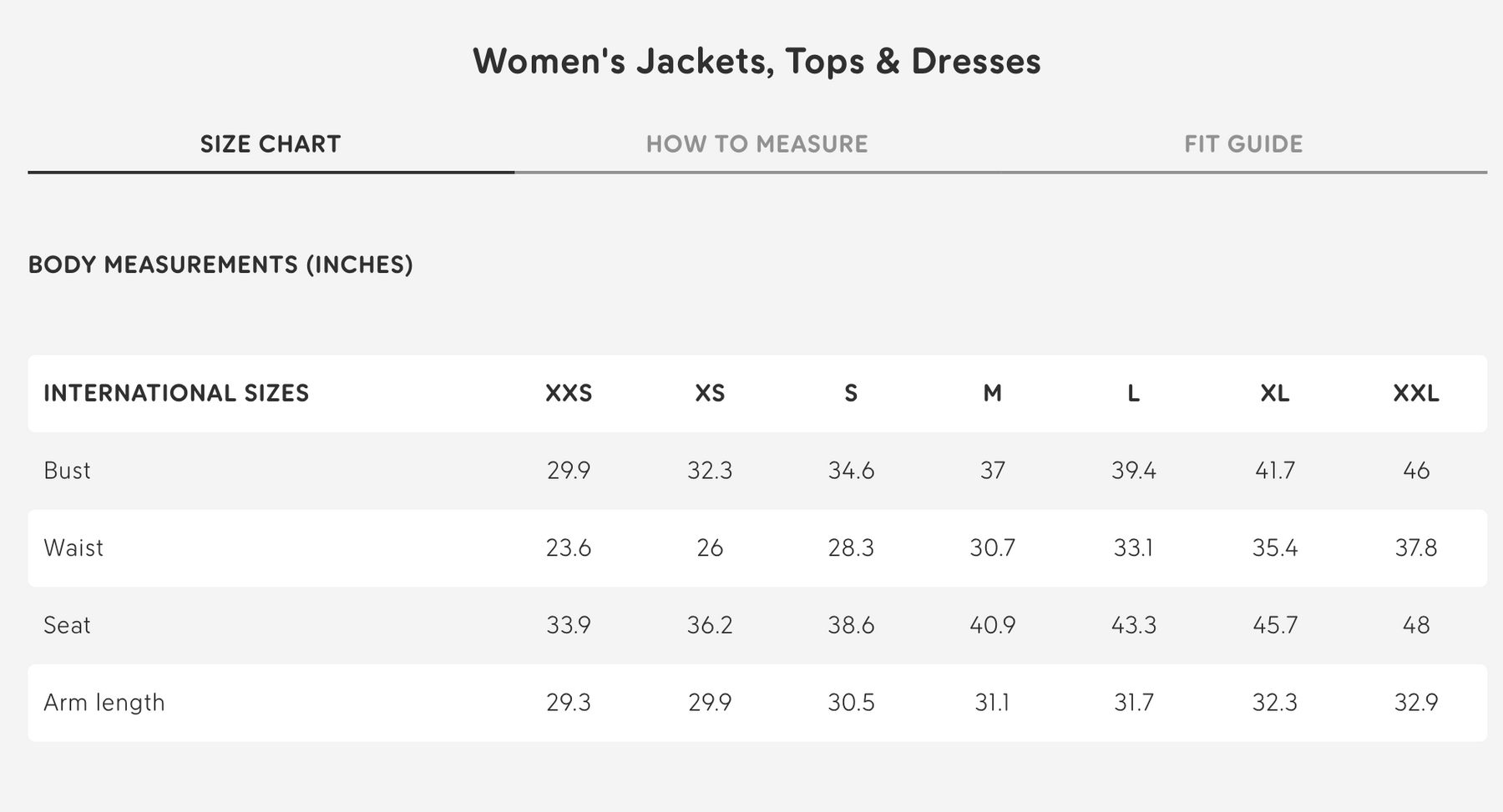The height and width of the screenshot is (812, 1503).
Task: Click the Women's Jackets, Tops & Dresses title
Action: point(757,61)
